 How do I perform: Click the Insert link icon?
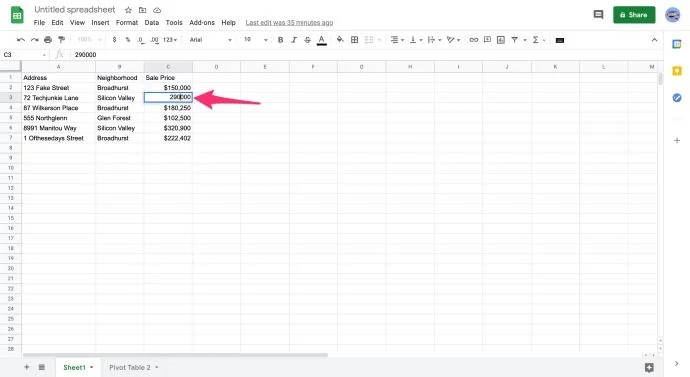pyautogui.click(x=473, y=40)
